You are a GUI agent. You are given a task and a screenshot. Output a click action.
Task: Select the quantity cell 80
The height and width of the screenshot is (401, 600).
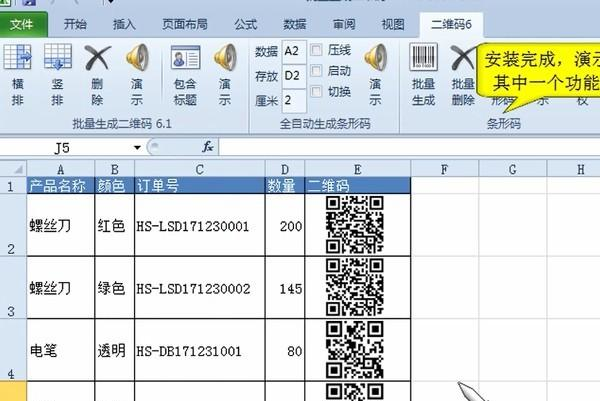285,350
